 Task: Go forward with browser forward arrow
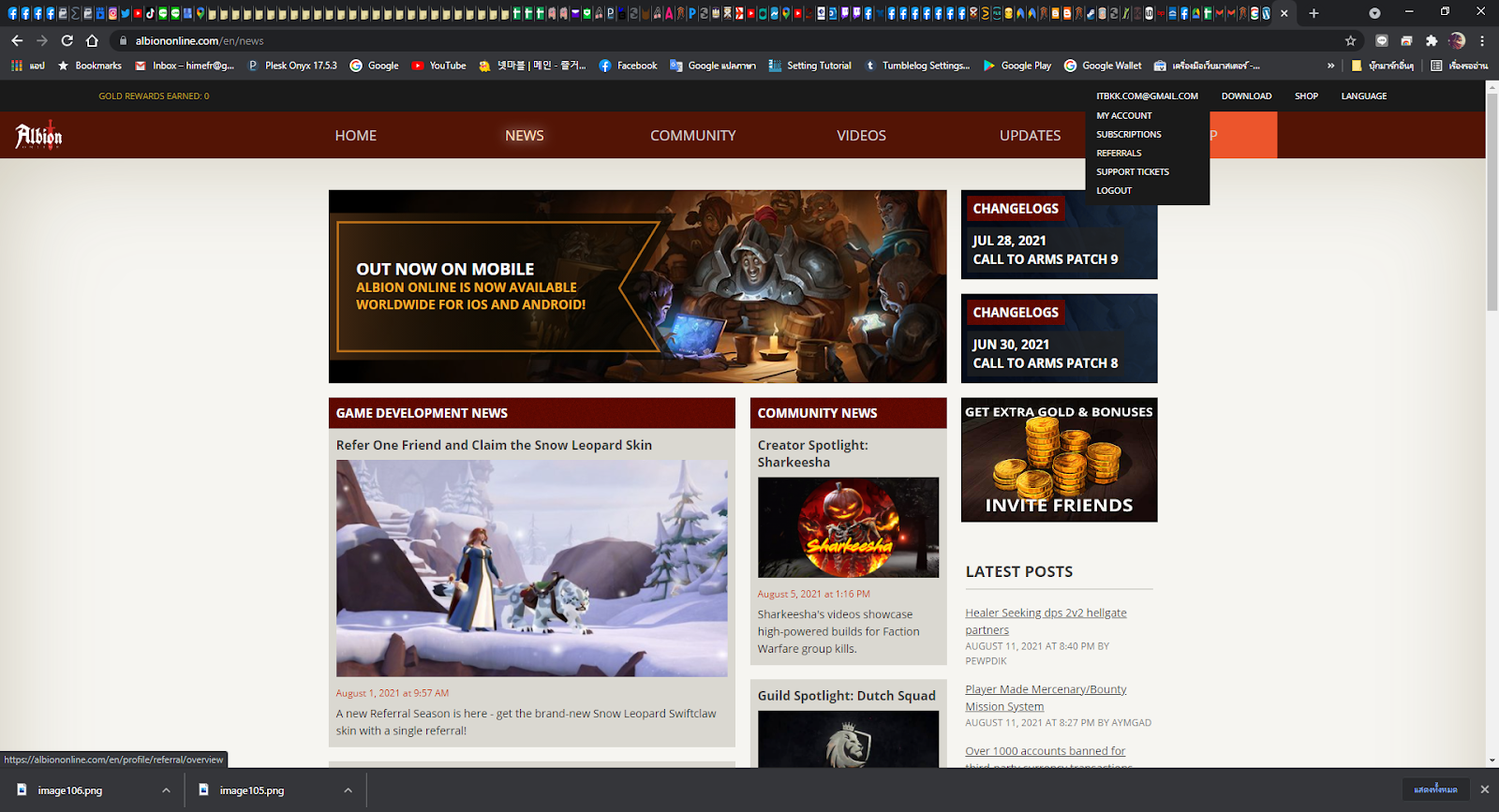(x=42, y=40)
